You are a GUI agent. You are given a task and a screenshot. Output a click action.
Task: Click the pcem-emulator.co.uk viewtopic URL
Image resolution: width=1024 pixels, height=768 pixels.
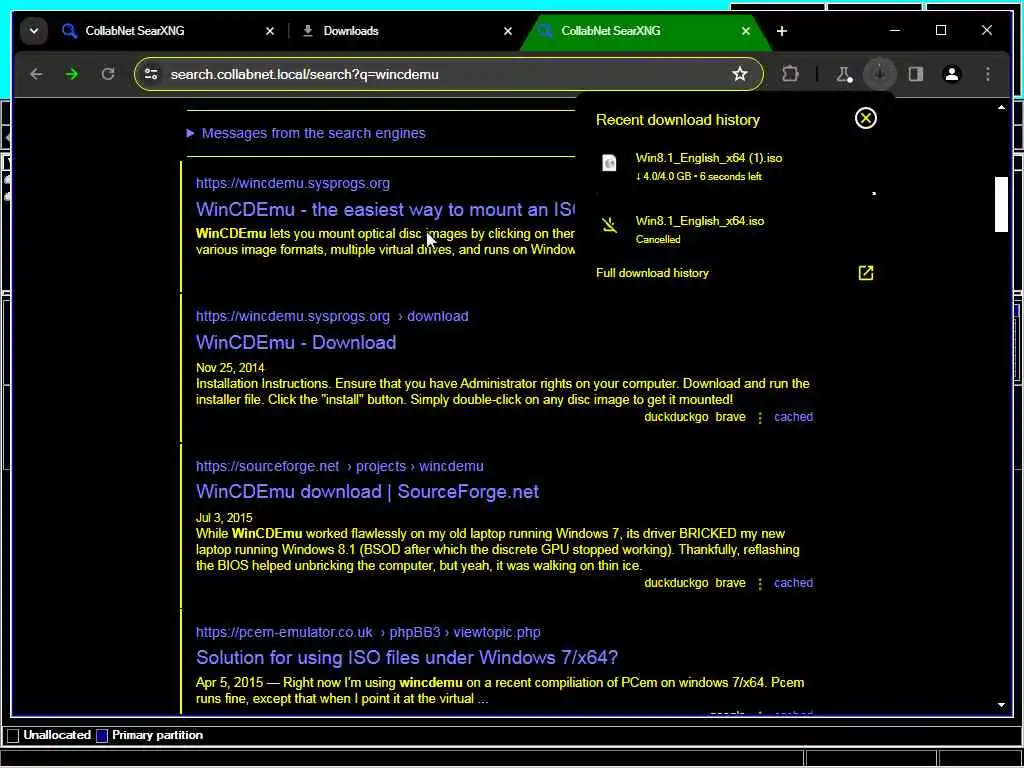point(368,632)
